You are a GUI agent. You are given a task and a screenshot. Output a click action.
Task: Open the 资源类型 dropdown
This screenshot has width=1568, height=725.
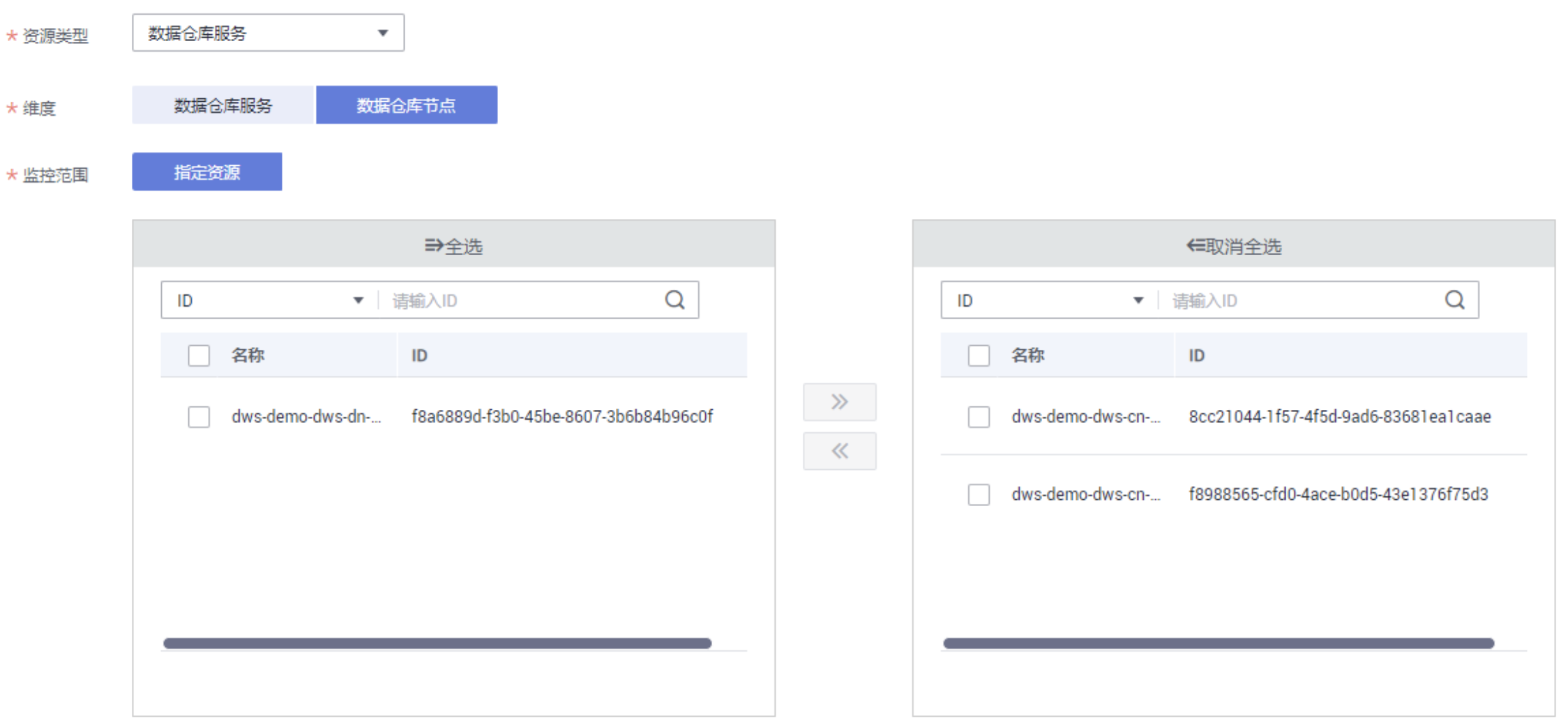click(268, 33)
